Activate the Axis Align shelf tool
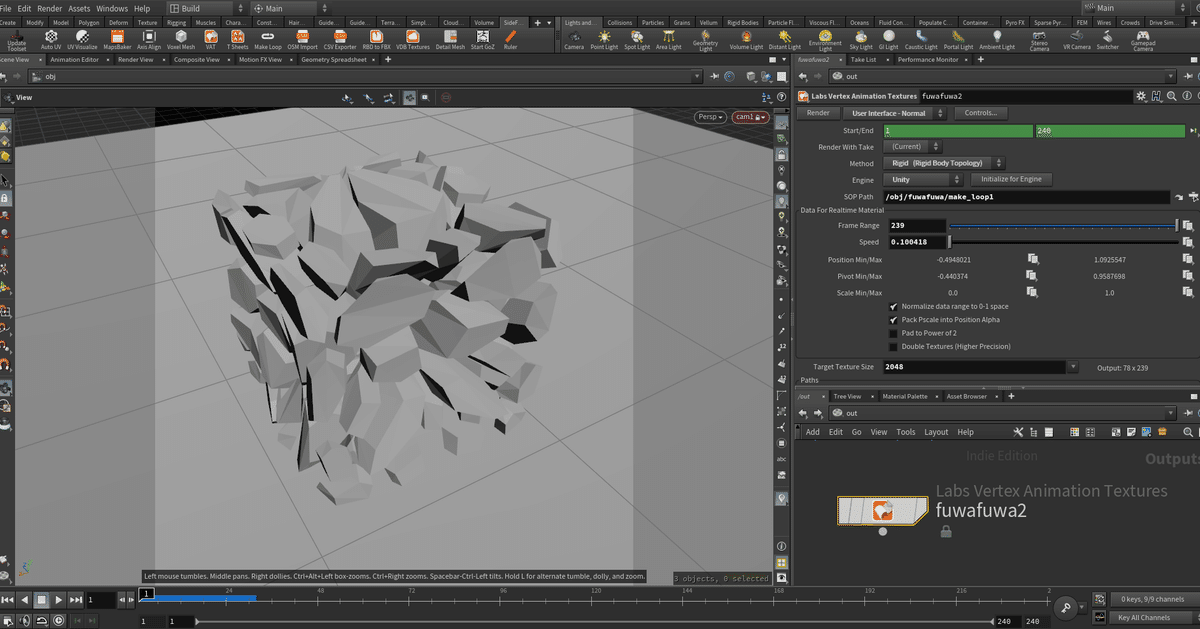 (149, 39)
